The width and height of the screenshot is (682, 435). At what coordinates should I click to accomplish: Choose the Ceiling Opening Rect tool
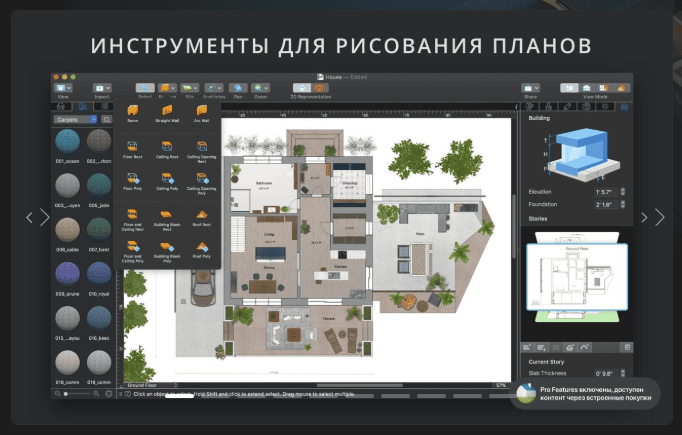tap(201, 151)
